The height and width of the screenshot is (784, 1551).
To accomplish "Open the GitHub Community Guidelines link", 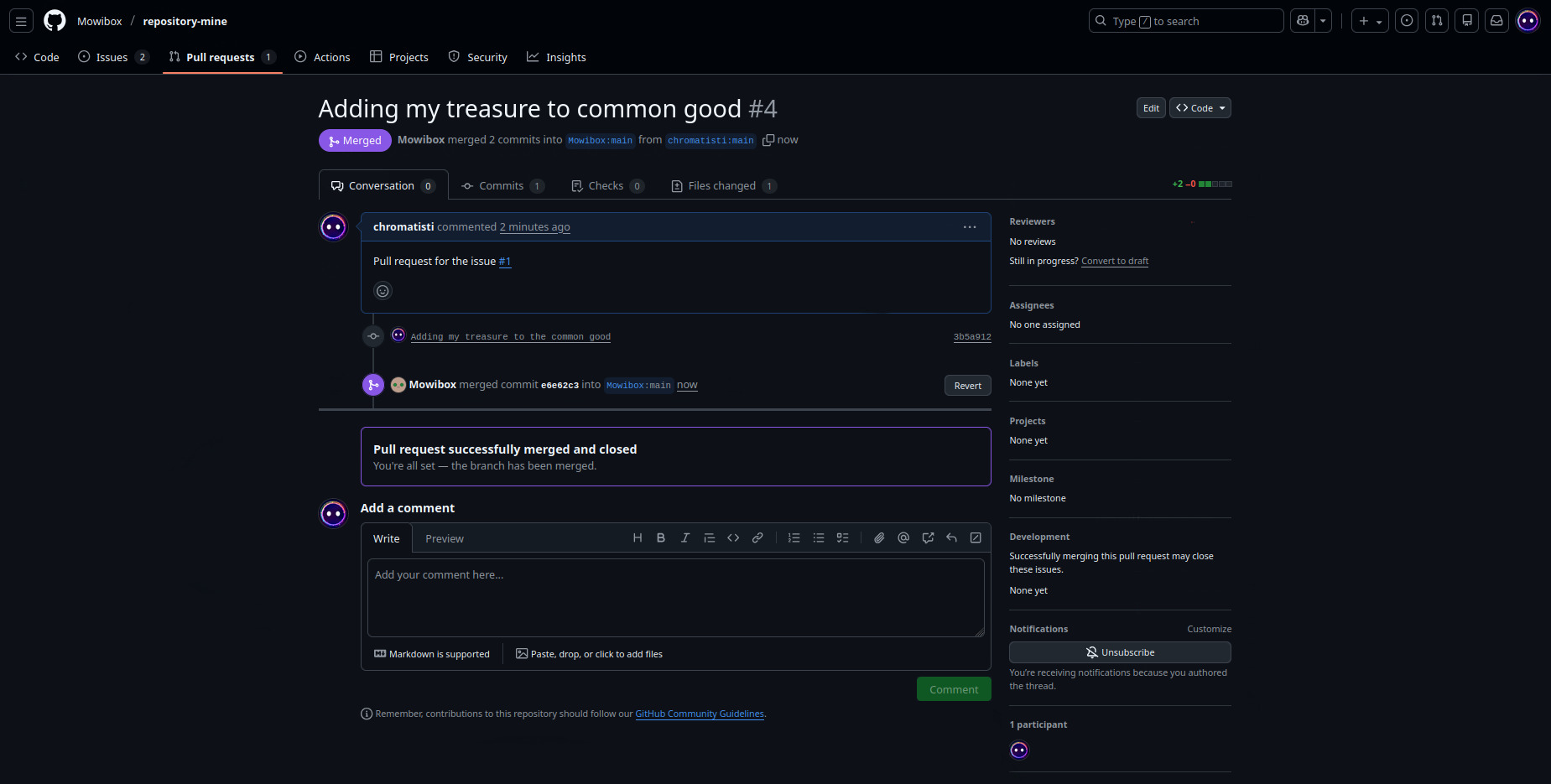I will point(700,714).
